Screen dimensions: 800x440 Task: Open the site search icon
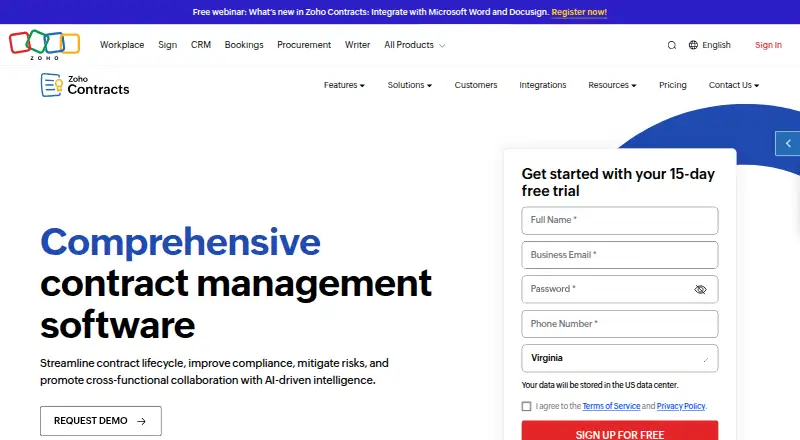click(672, 45)
